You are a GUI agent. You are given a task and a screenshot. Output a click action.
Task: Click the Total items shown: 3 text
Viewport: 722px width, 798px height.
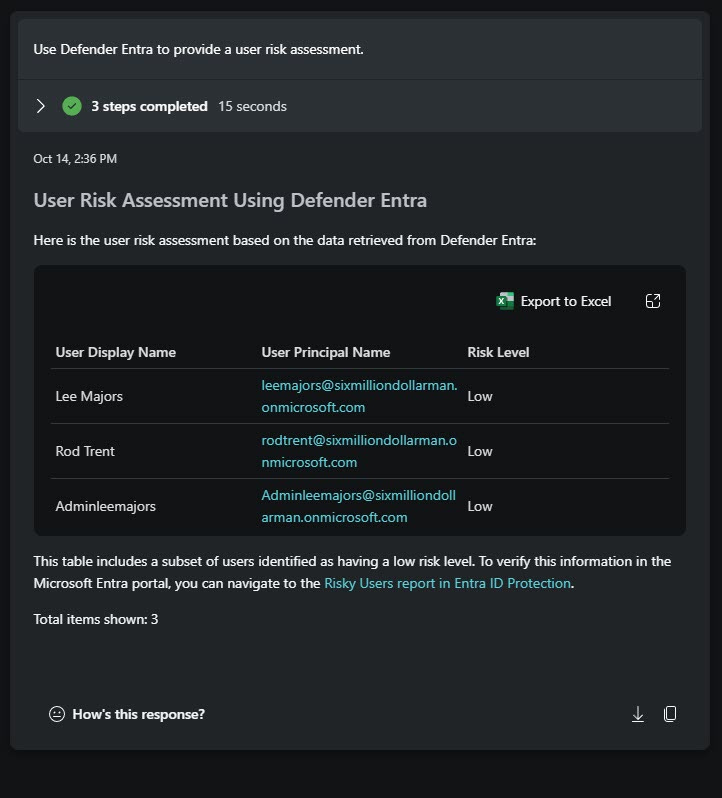96,619
